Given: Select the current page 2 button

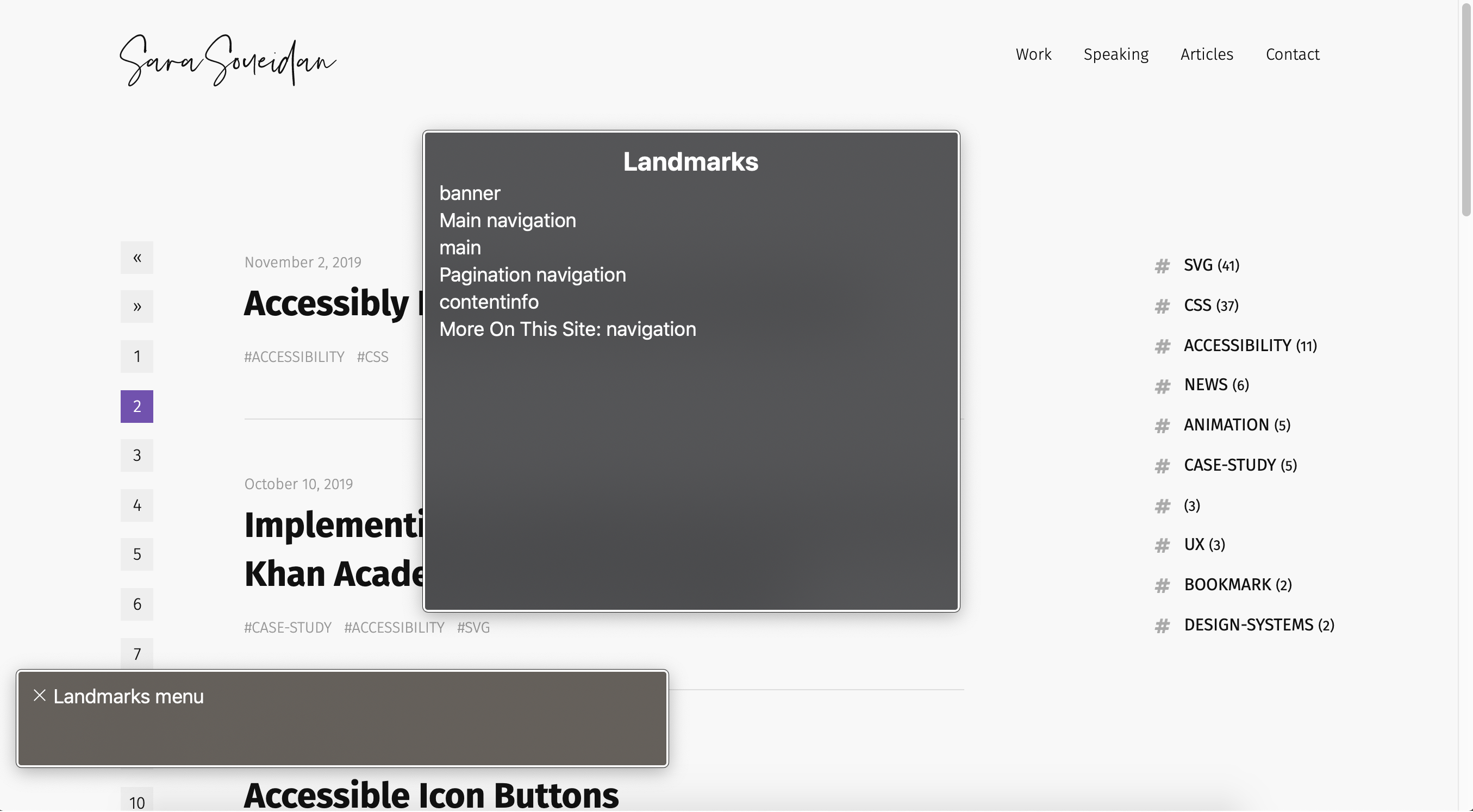Looking at the screenshot, I should [x=136, y=407].
